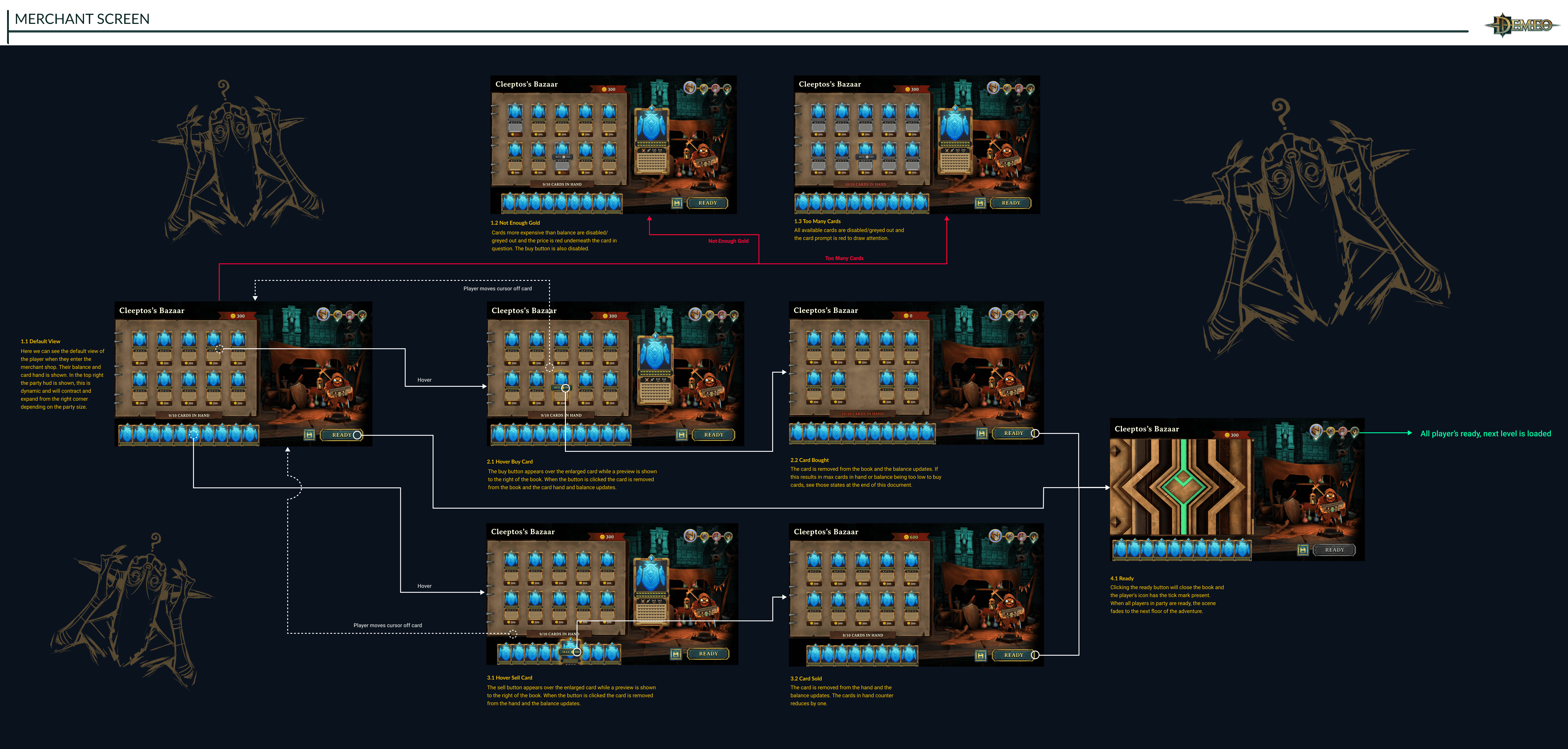Click the 0 gold balance in Card Bought panel
1568x749 pixels.
[x=908, y=316]
